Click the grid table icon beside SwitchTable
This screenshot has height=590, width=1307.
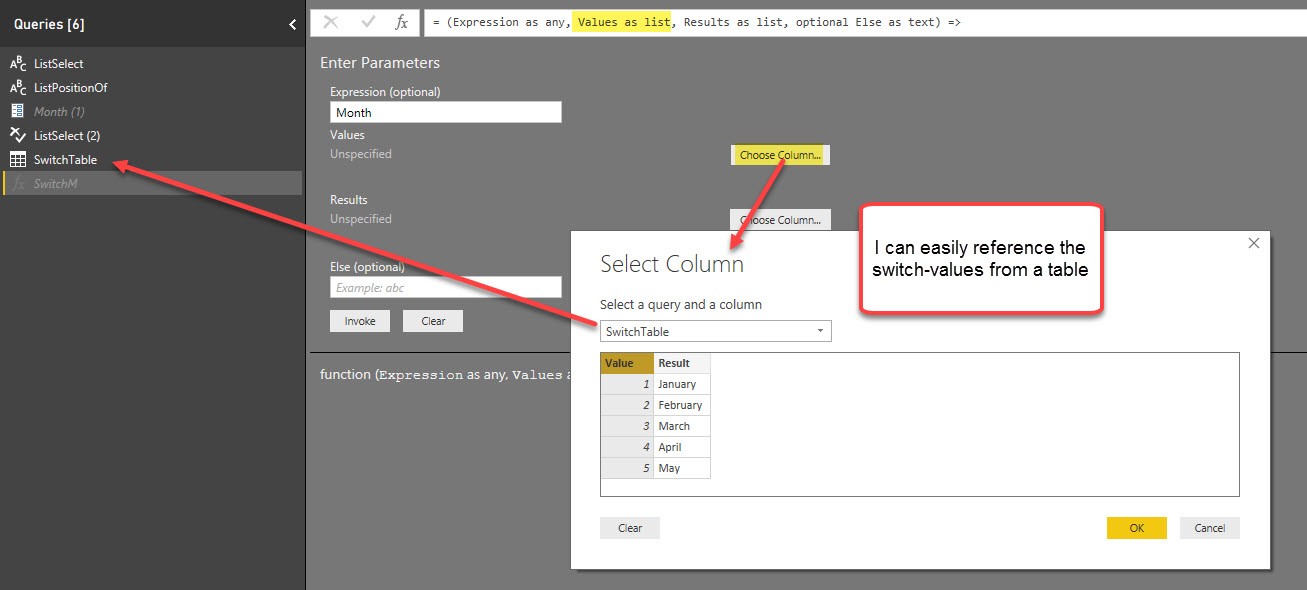(x=18, y=159)
